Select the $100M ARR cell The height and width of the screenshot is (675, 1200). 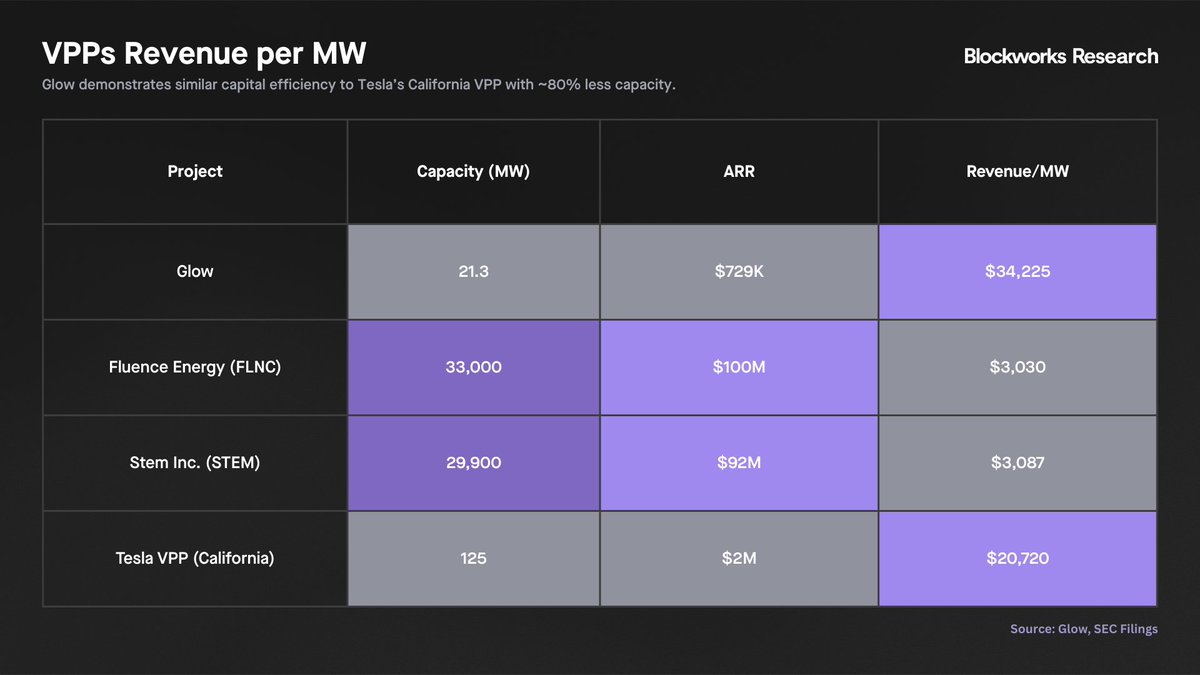(x=739, y=367)
